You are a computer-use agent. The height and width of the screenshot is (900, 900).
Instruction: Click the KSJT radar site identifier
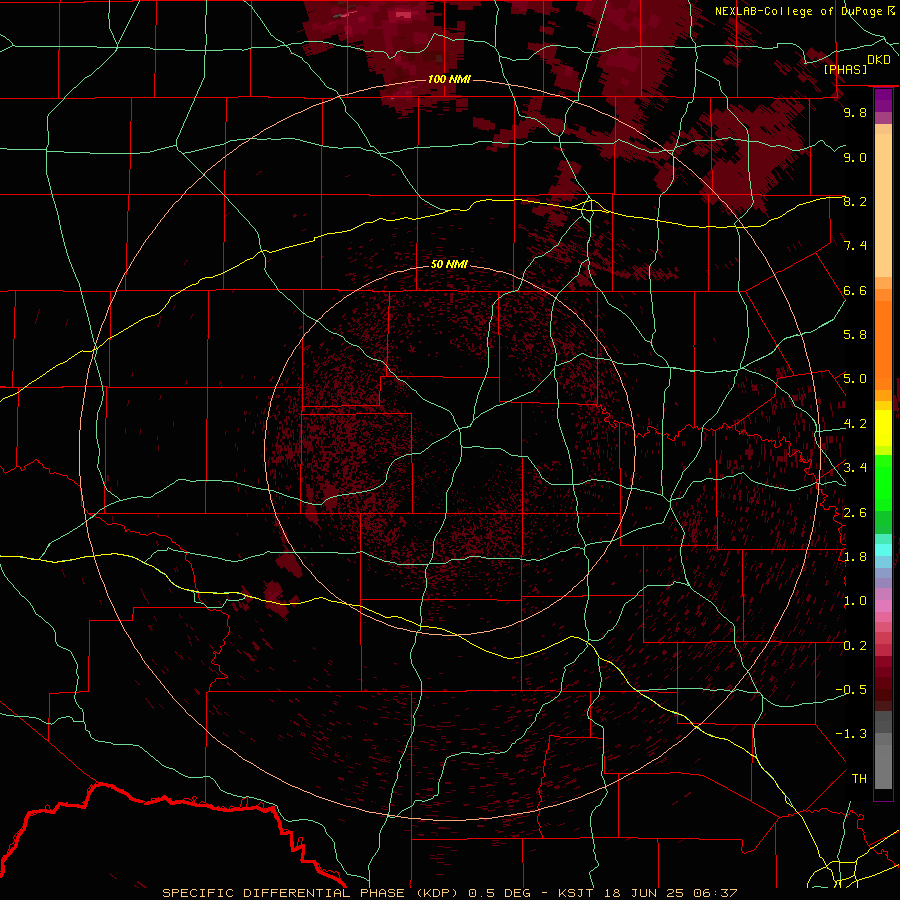(x=576, y=893)
